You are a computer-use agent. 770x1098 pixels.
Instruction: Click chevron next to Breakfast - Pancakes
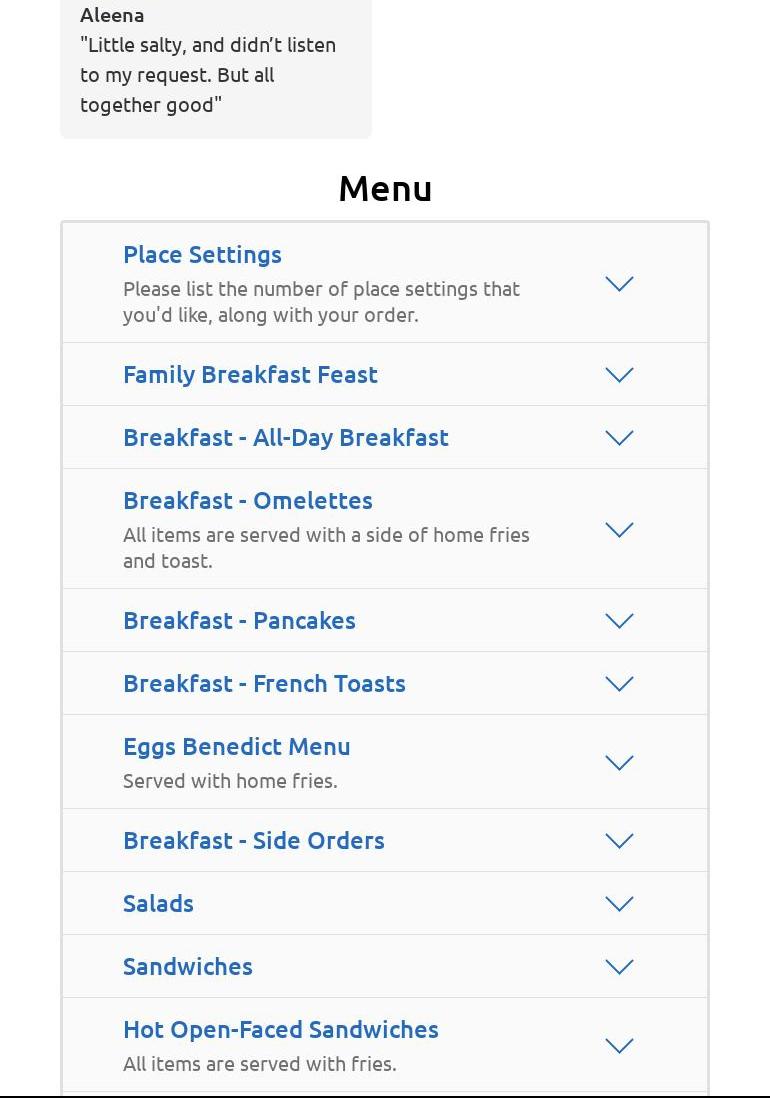(619, 620)
